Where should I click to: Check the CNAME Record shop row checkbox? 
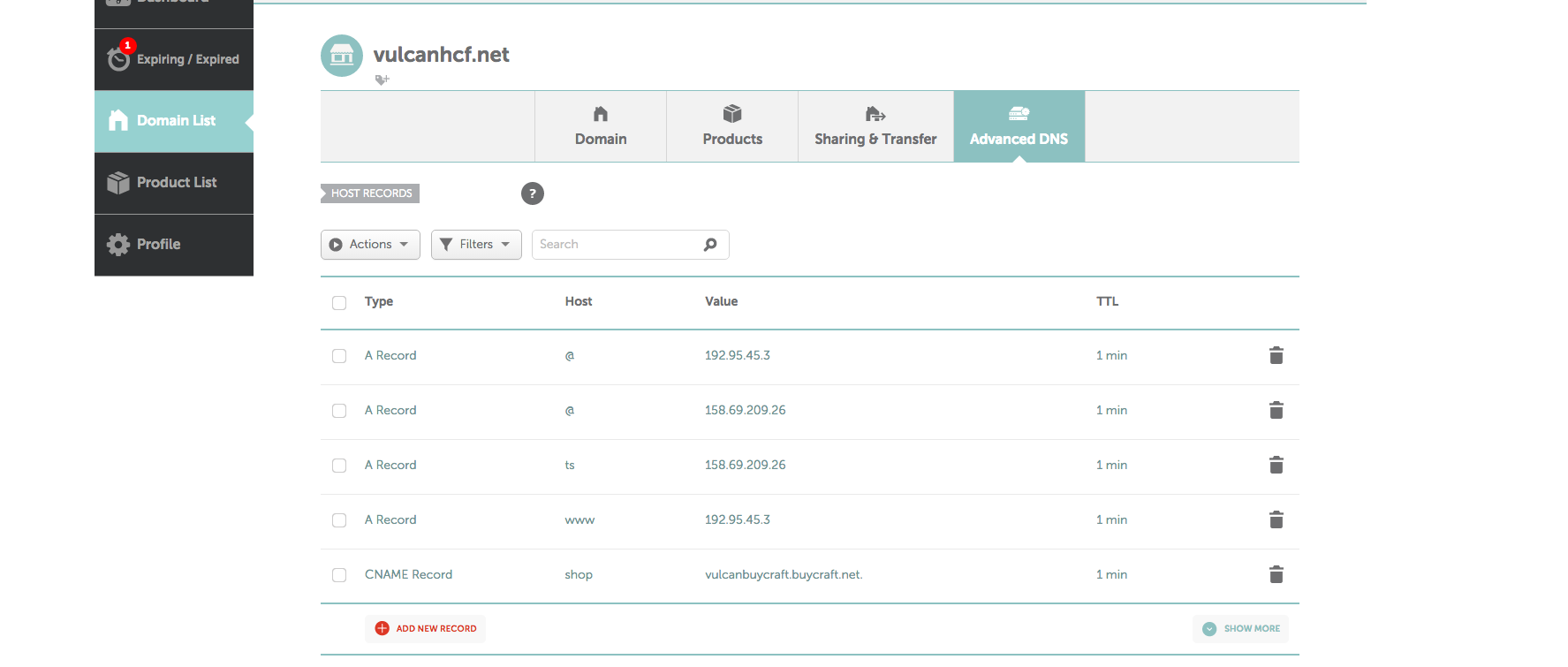339,575
